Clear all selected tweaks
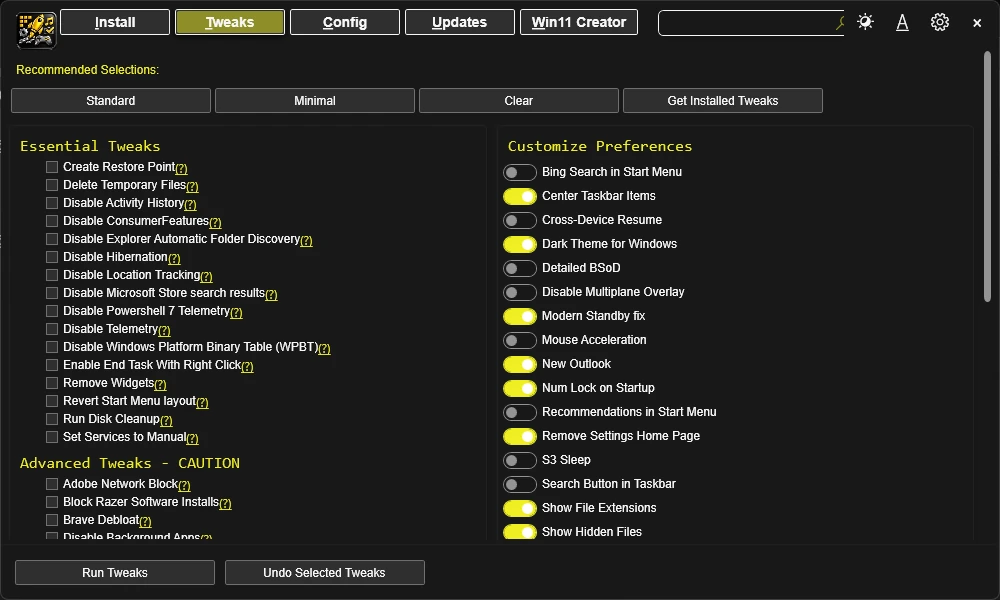1000x600 pixels. (x=518, y=101)
